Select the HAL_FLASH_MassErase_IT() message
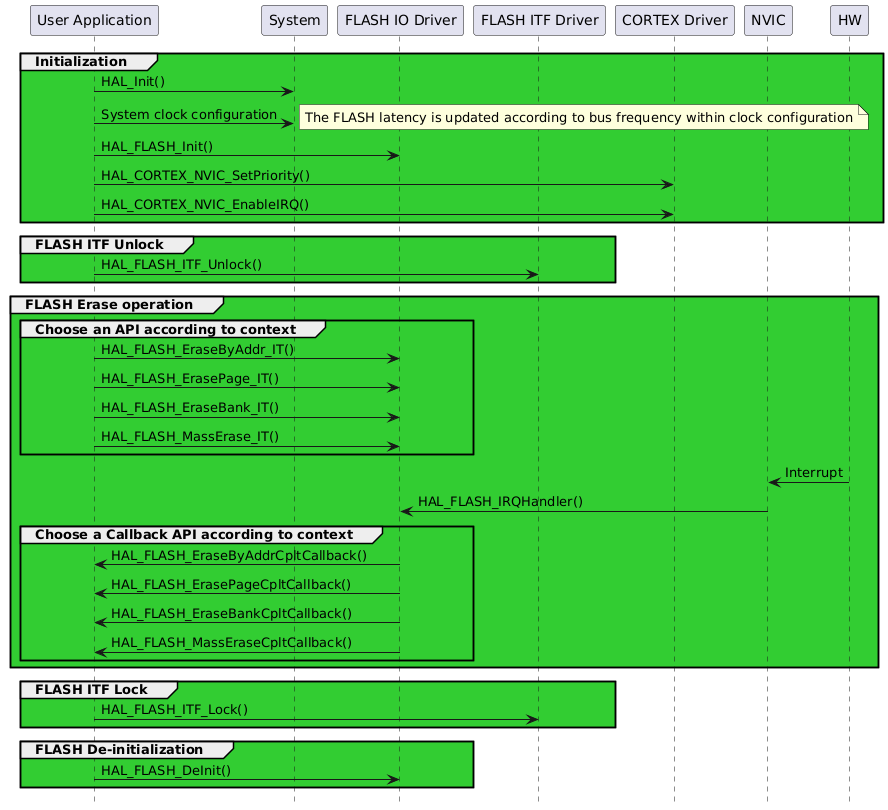The width and height of the screenshot is (888, 810). click(190, 437)
